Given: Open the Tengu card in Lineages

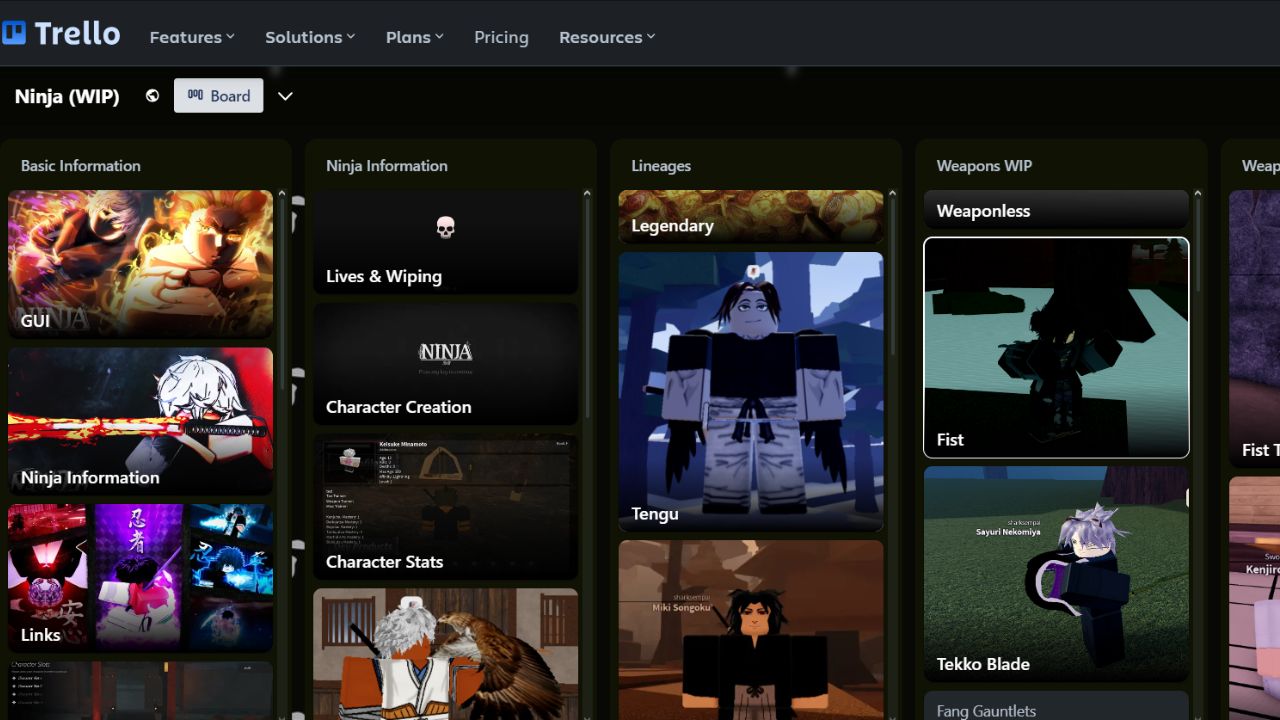Looking at the screenshot, I should 750,390.
